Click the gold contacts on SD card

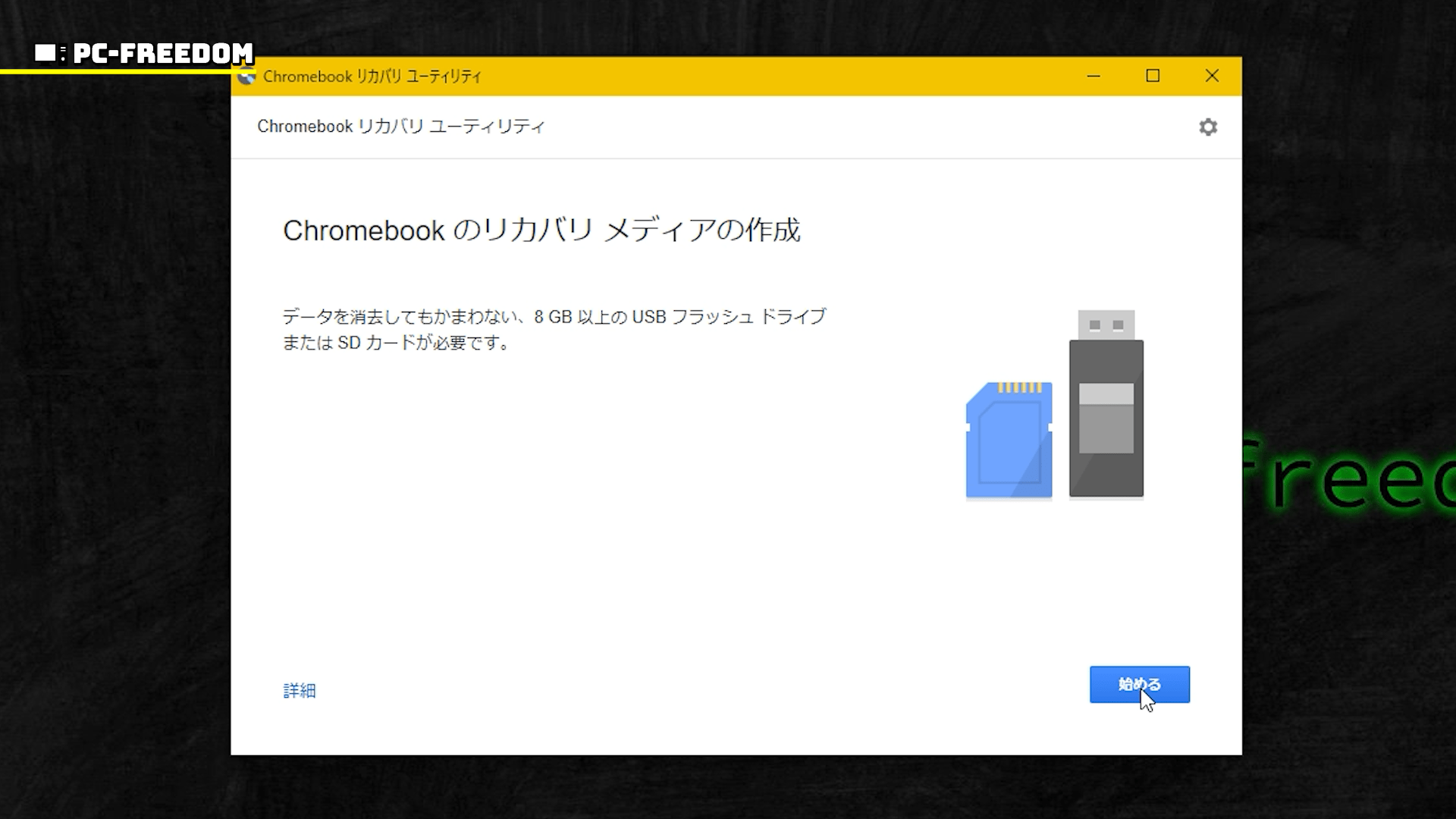(x=1019, y=388)
